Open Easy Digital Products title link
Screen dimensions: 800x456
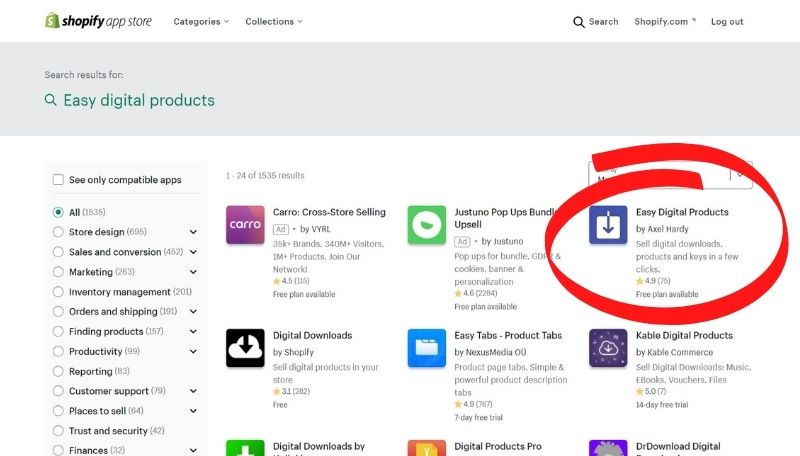click(682, 212)
